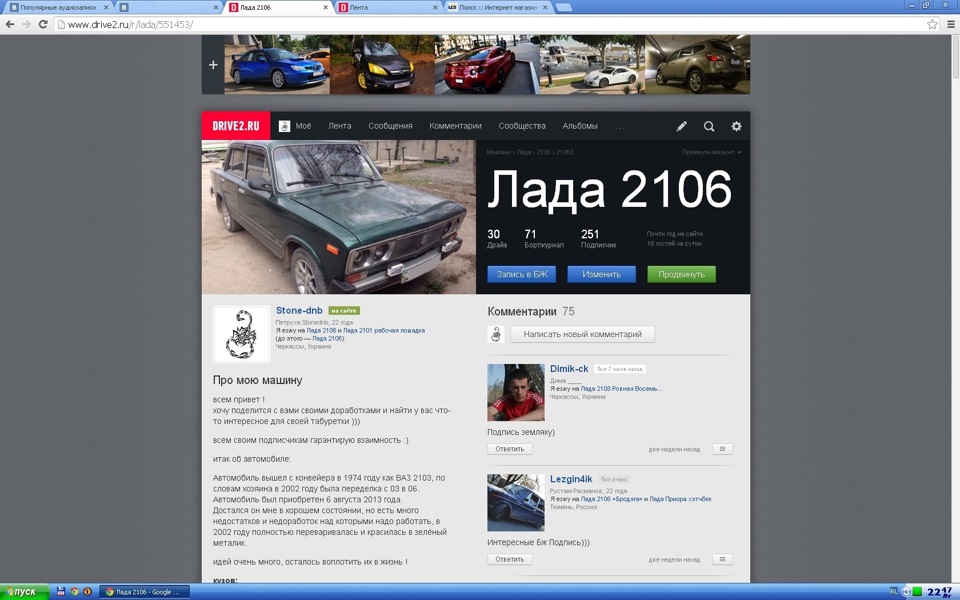Click Lezgin4ik avatar photo
Screen dimensions: 960x600
pyautogui.click(x=516, y=503)
